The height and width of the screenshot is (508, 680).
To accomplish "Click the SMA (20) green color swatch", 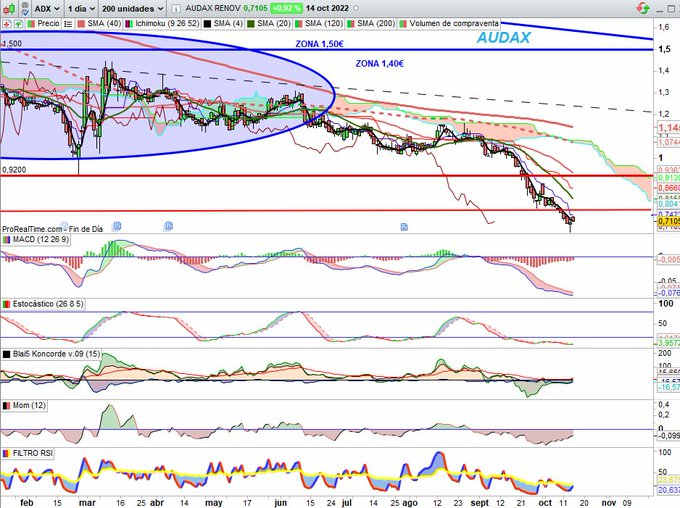I will (x=251, y=24).
